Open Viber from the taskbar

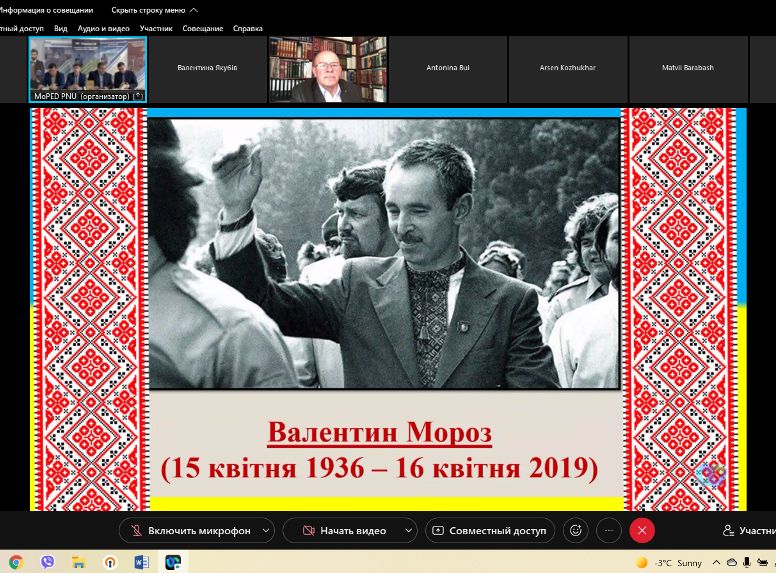pyautogui.click(x=47, y=562)
